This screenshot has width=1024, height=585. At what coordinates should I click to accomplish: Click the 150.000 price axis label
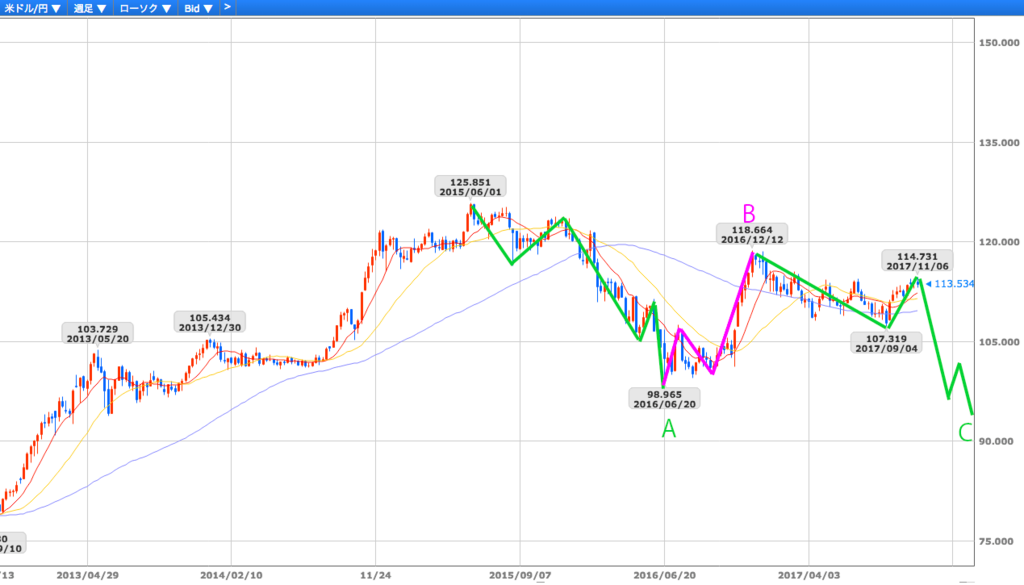999,43
